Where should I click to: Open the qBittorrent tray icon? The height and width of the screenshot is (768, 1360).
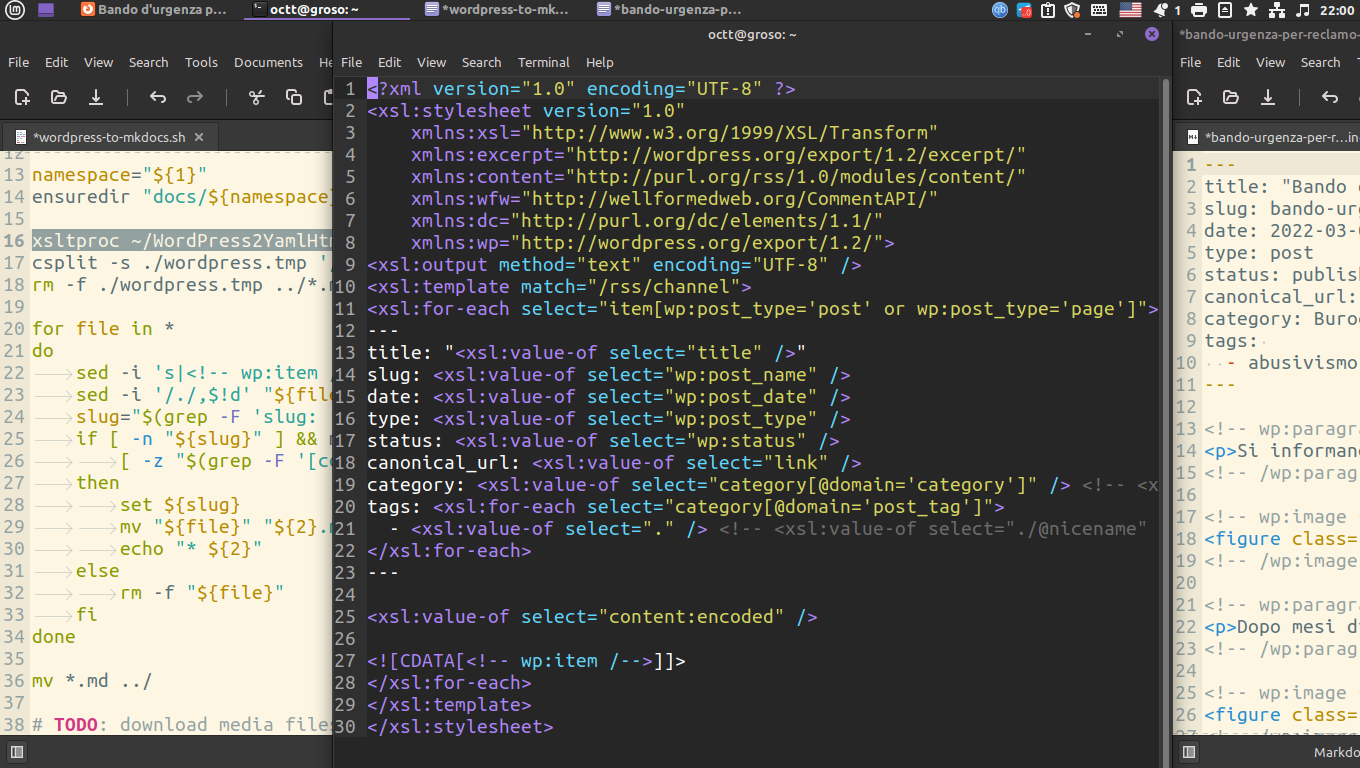1000,10
